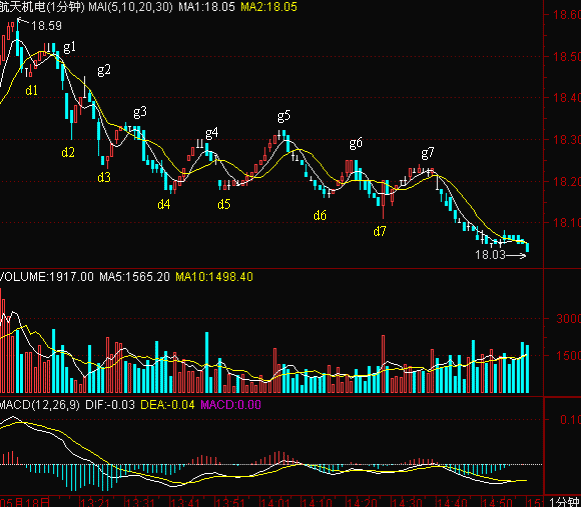Click the MA5:1565.20 volume average label

pos(135,277)
